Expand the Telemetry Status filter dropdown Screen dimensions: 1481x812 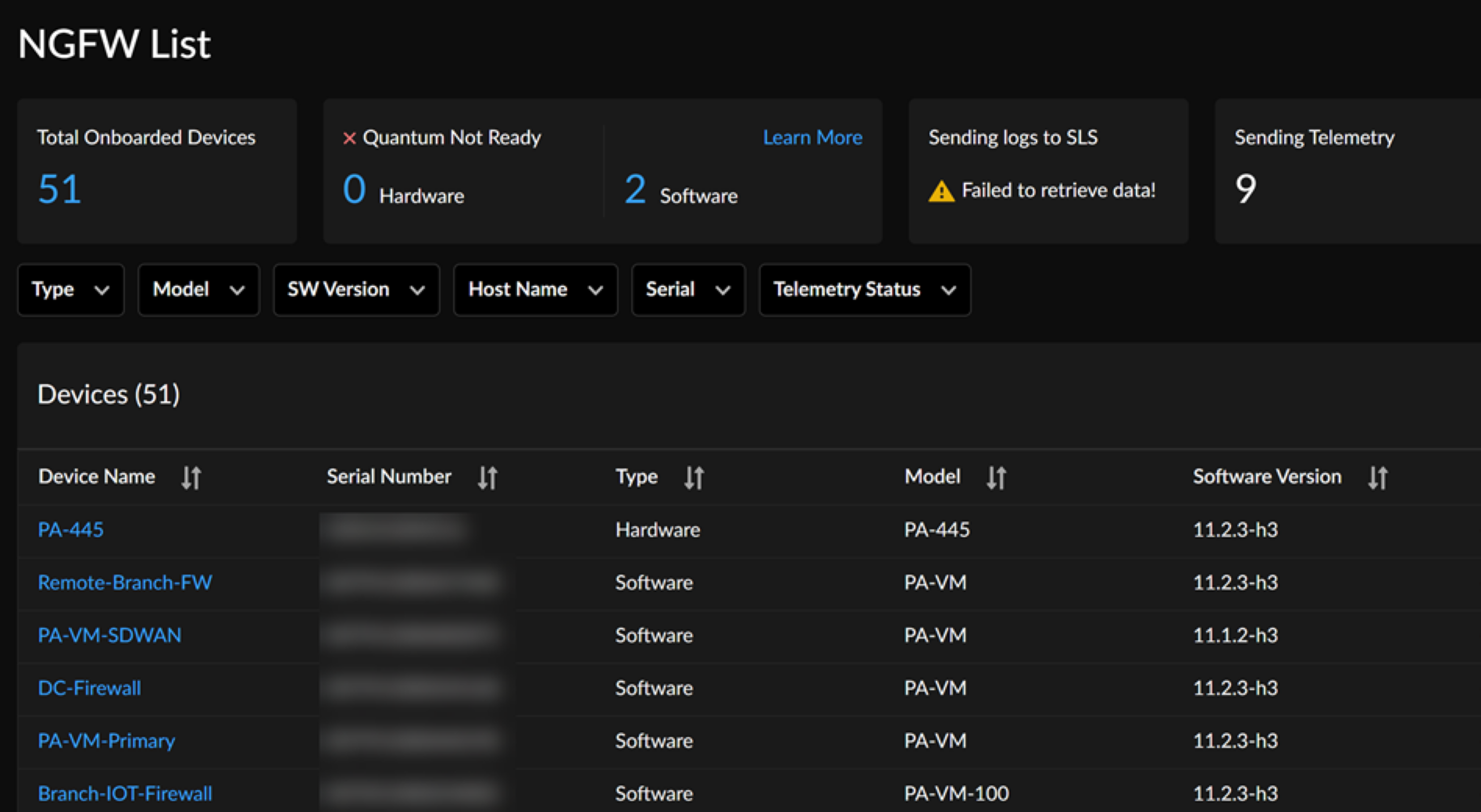tap(864, 289)
